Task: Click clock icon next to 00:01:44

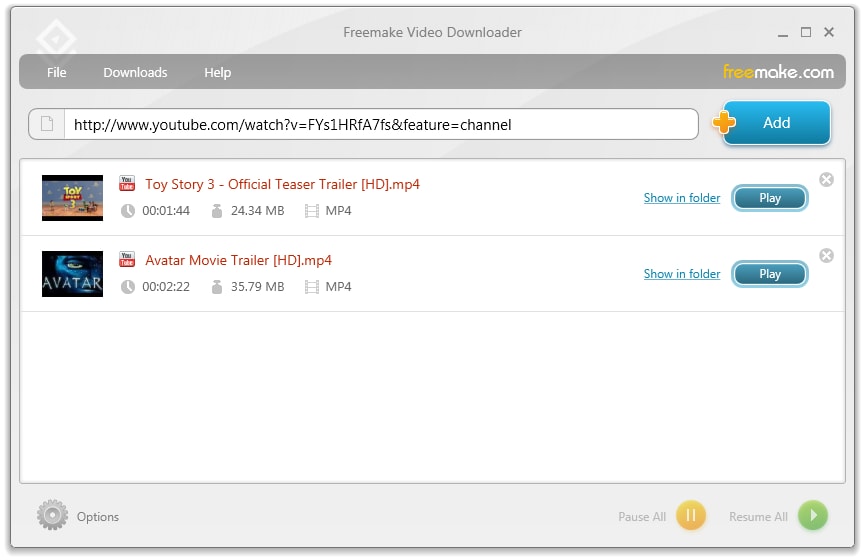Action: 127,211
